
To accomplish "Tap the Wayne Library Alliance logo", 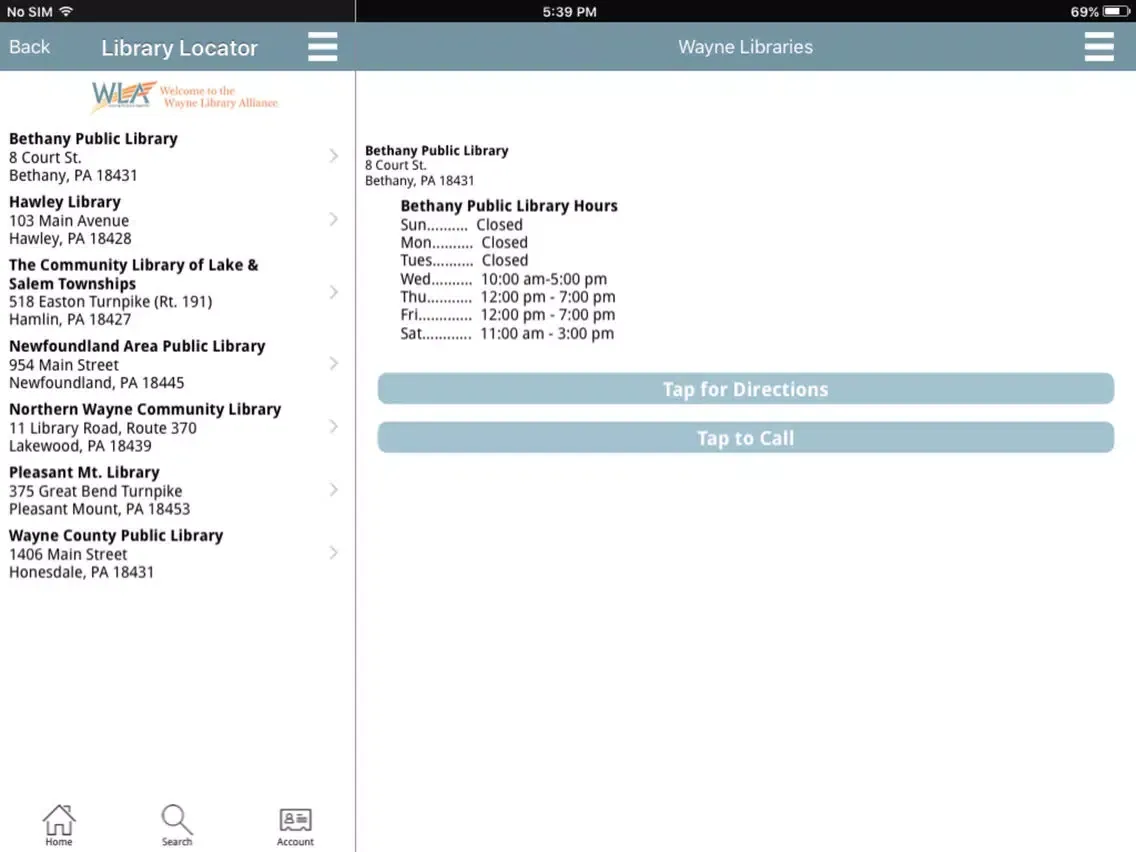I will 185,96.
